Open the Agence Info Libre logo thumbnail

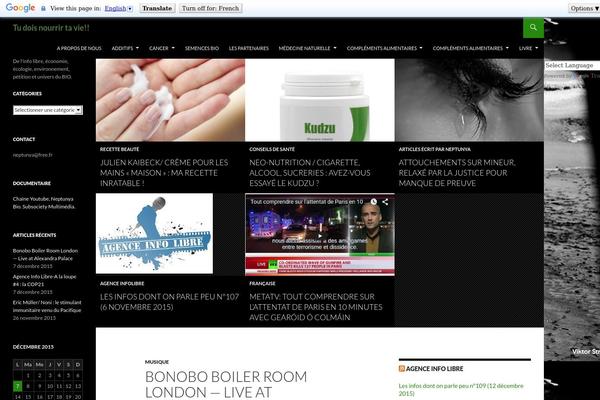coord(154,233)
